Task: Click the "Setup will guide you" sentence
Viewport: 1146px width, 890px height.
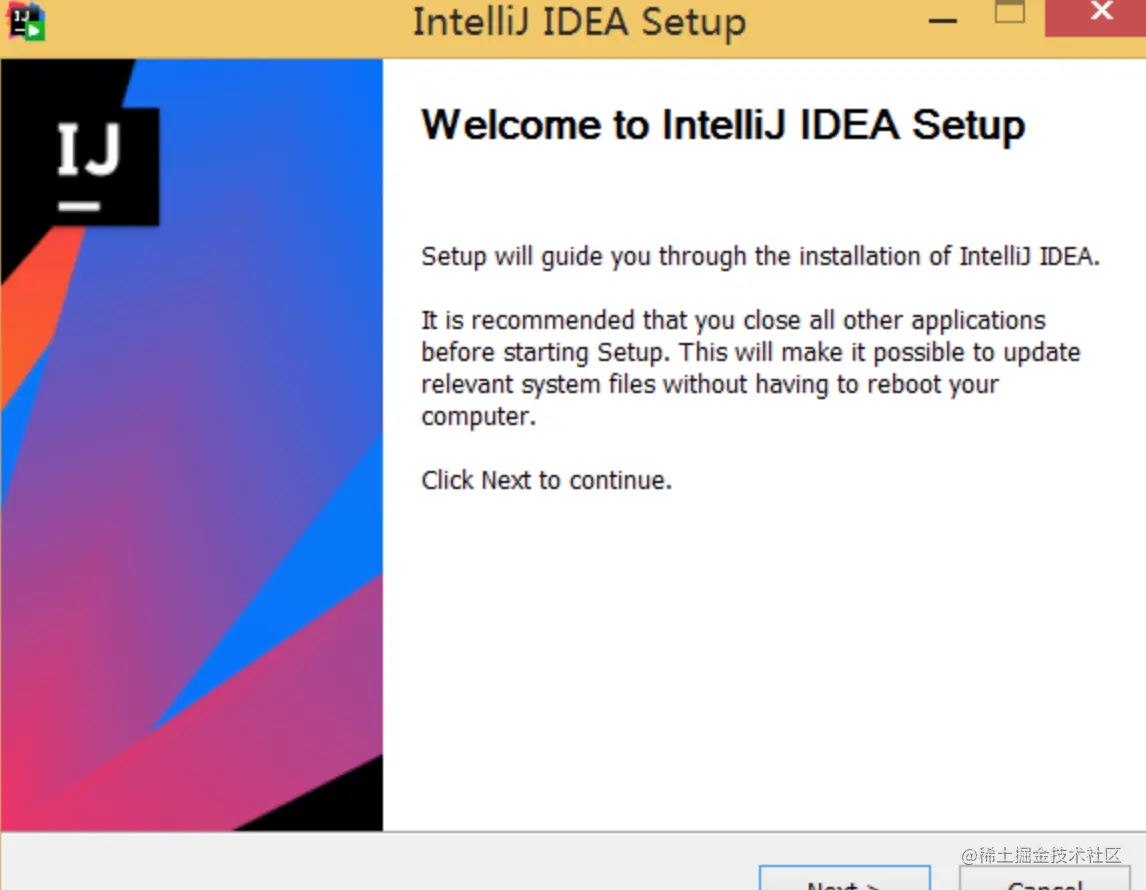Action: click(760, 256)
